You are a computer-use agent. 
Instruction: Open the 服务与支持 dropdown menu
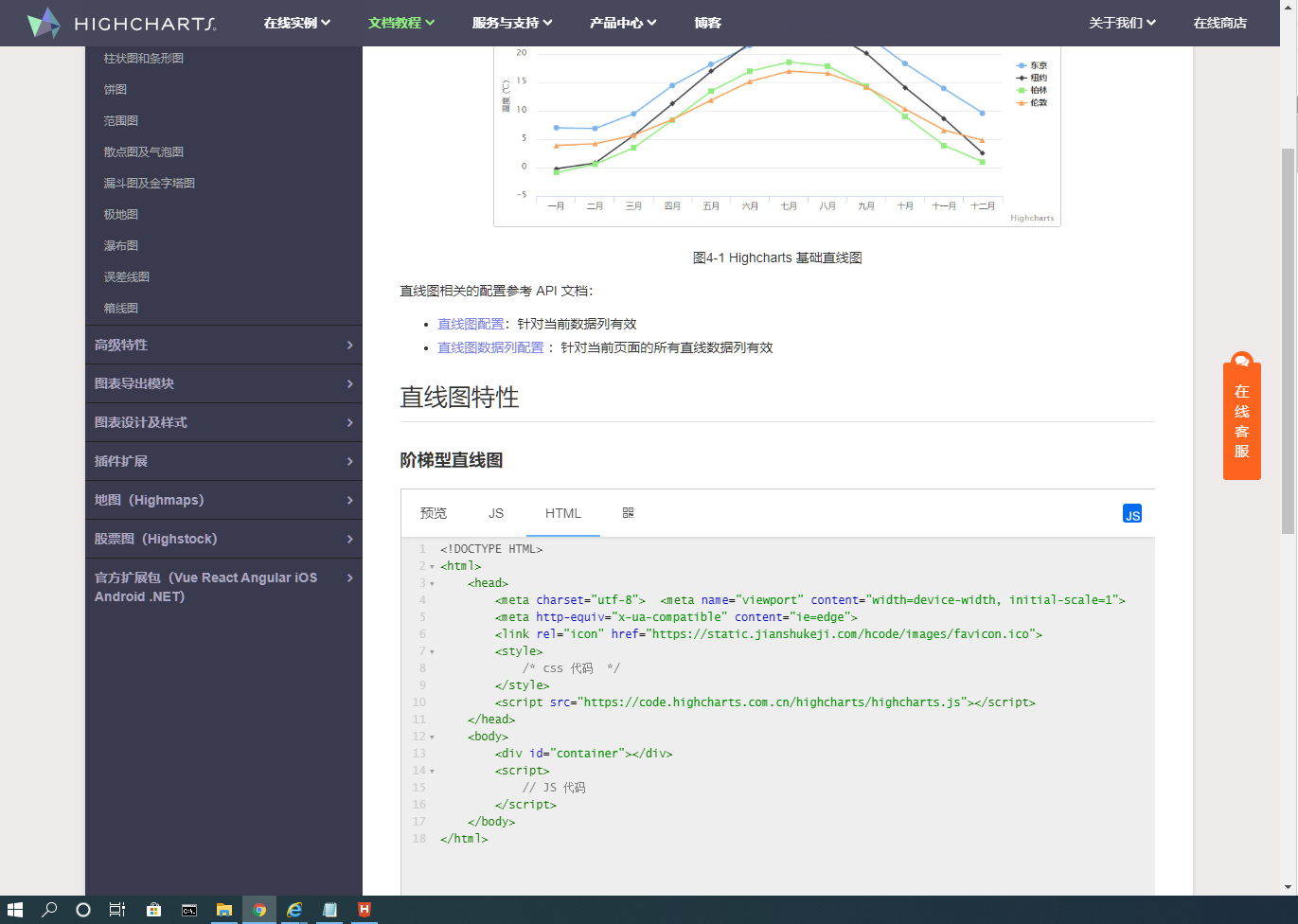pyautogui.click(x=512, y=23)
